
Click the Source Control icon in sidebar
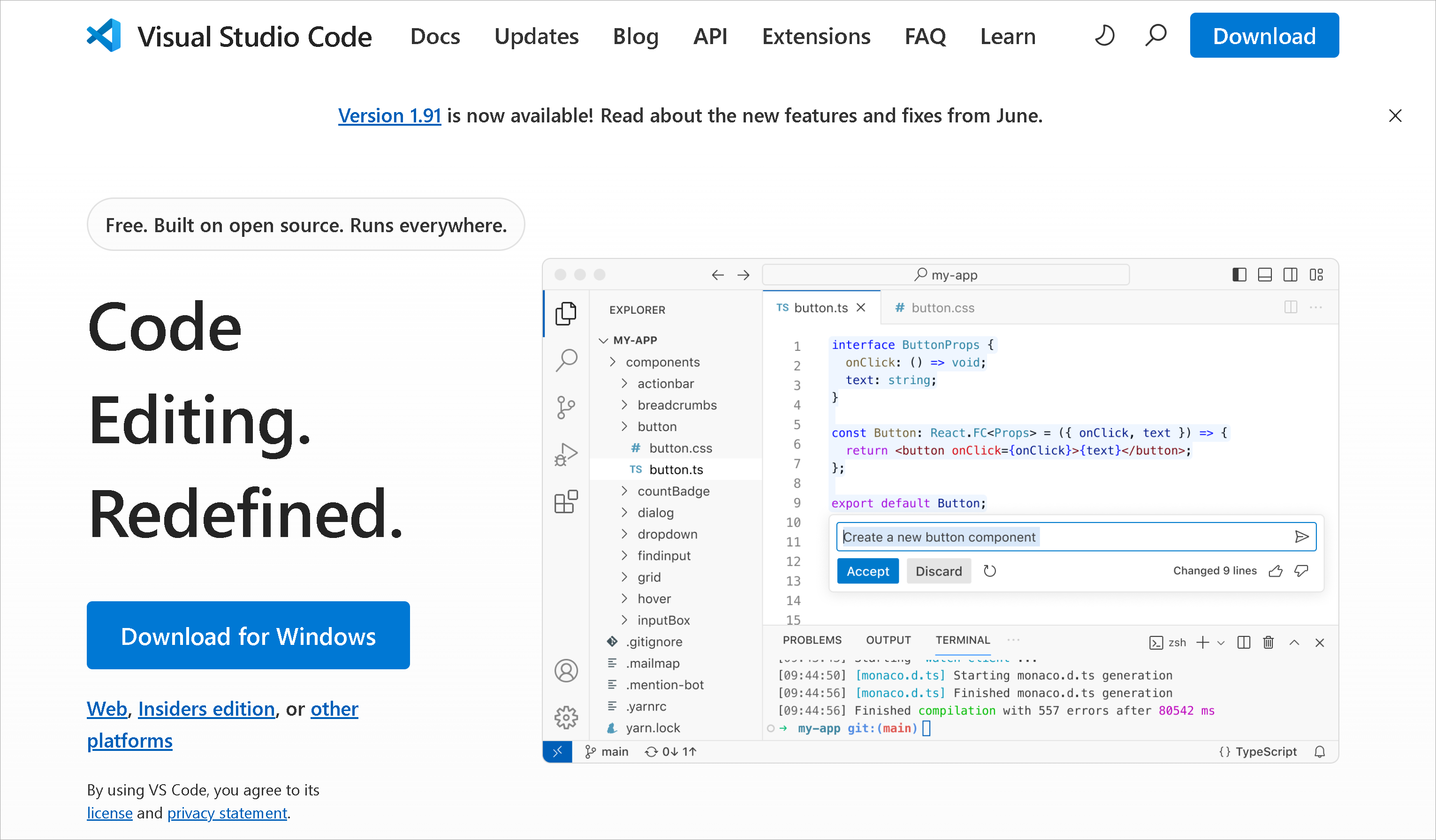coord(565,407)
